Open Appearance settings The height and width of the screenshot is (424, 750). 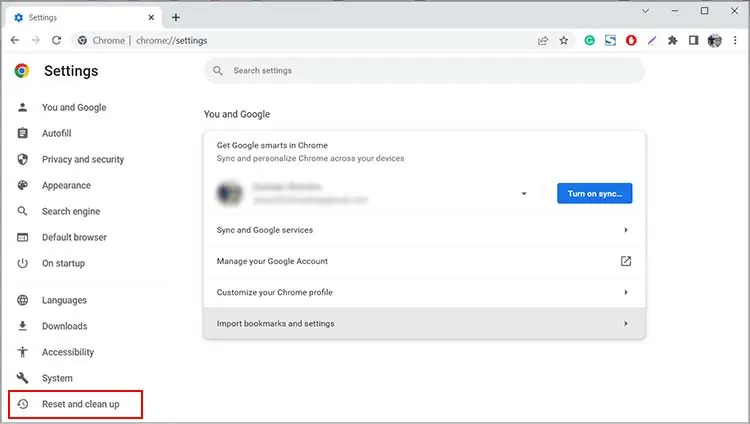[x=66, y=185]
